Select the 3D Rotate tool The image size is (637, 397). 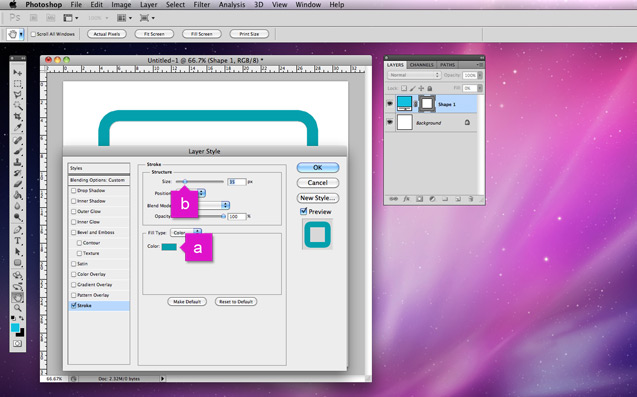tap(17, 276)
